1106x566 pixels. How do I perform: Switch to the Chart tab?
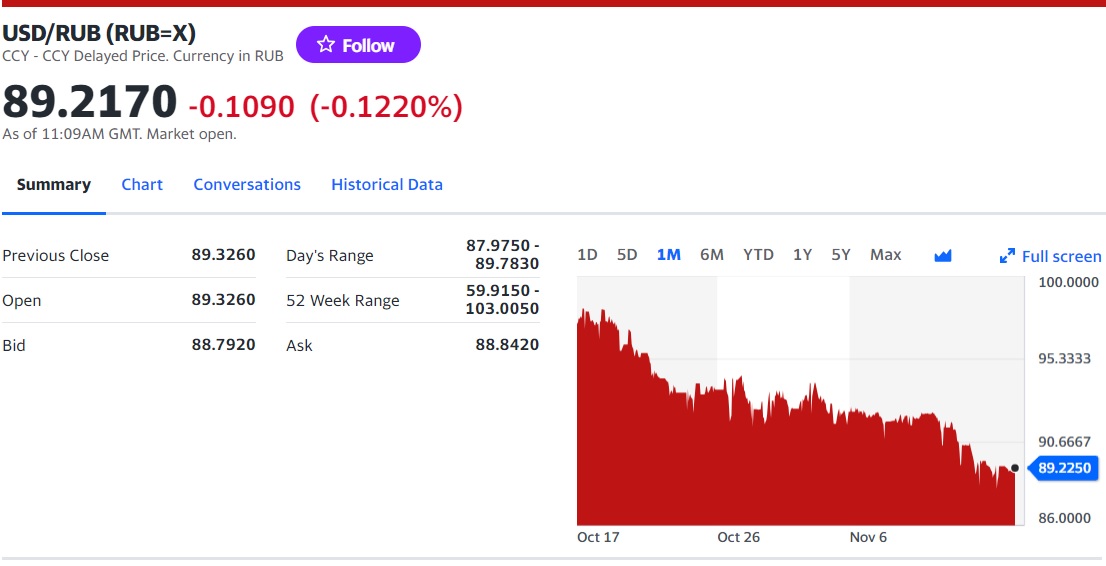coord(142,185)
